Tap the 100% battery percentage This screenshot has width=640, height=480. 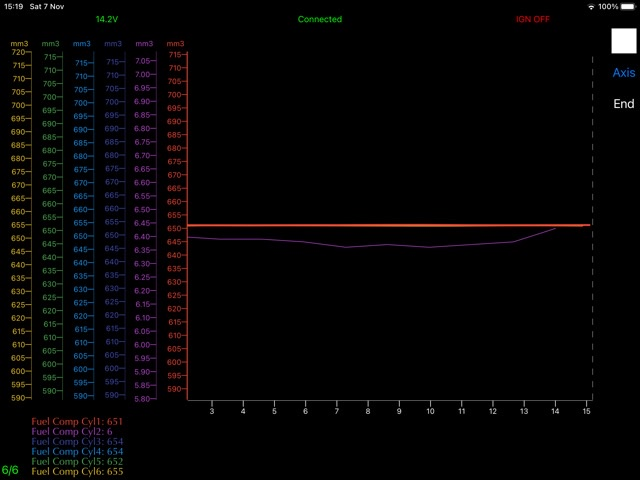608,7
